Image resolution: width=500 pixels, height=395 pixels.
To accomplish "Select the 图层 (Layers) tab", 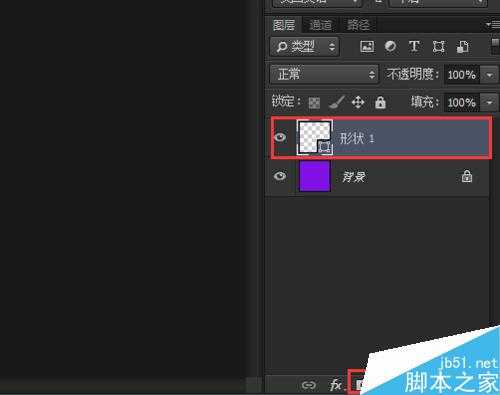I will pyautogui.click(x=284, y=25).
